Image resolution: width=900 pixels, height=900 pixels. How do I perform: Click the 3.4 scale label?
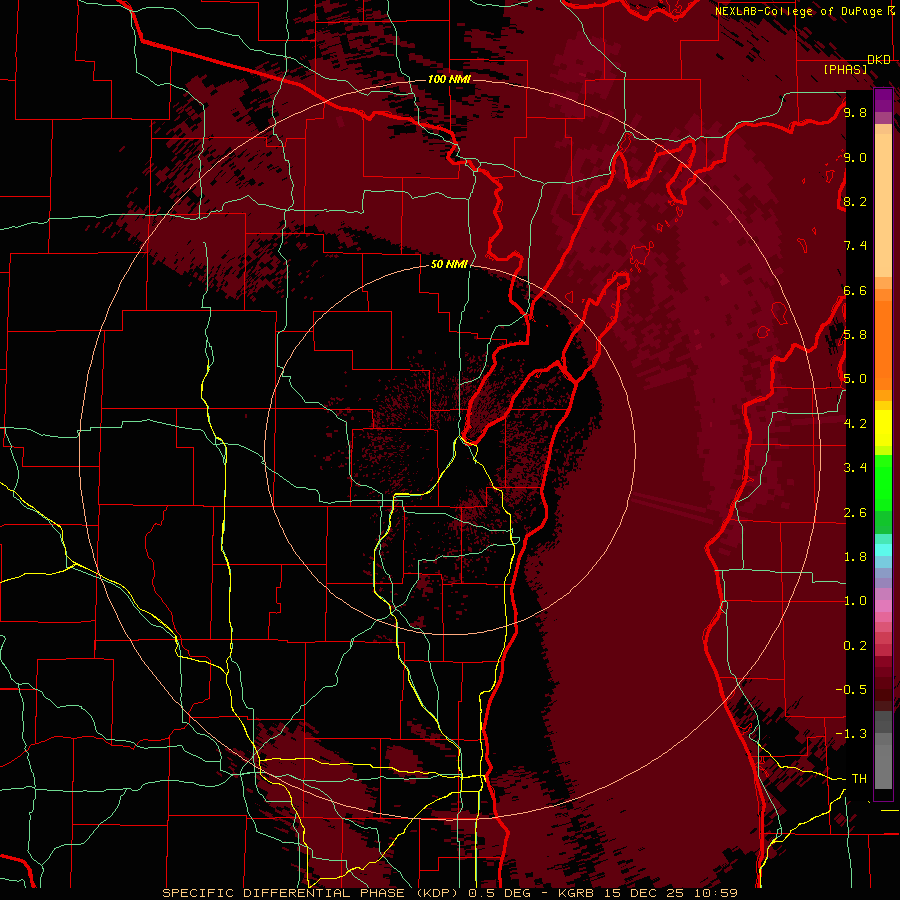pyautogui.click(x=855, y=468)
